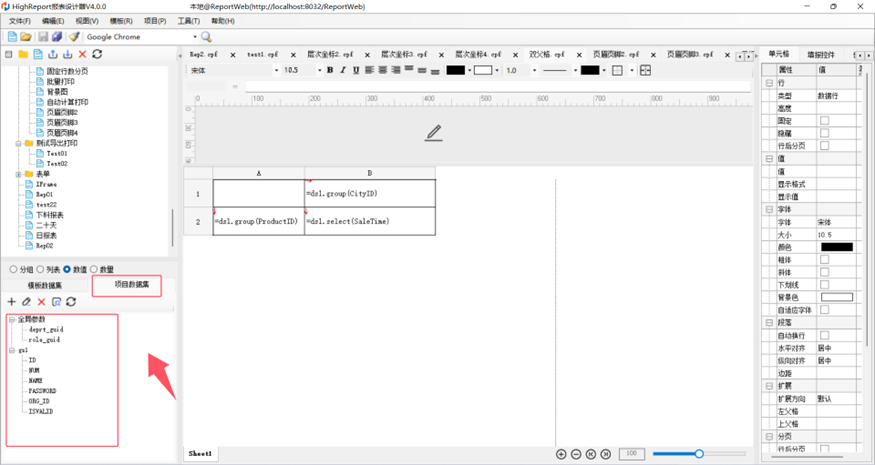Refresh the dataset list
This screenshot has width=875, height=465.
71,301
